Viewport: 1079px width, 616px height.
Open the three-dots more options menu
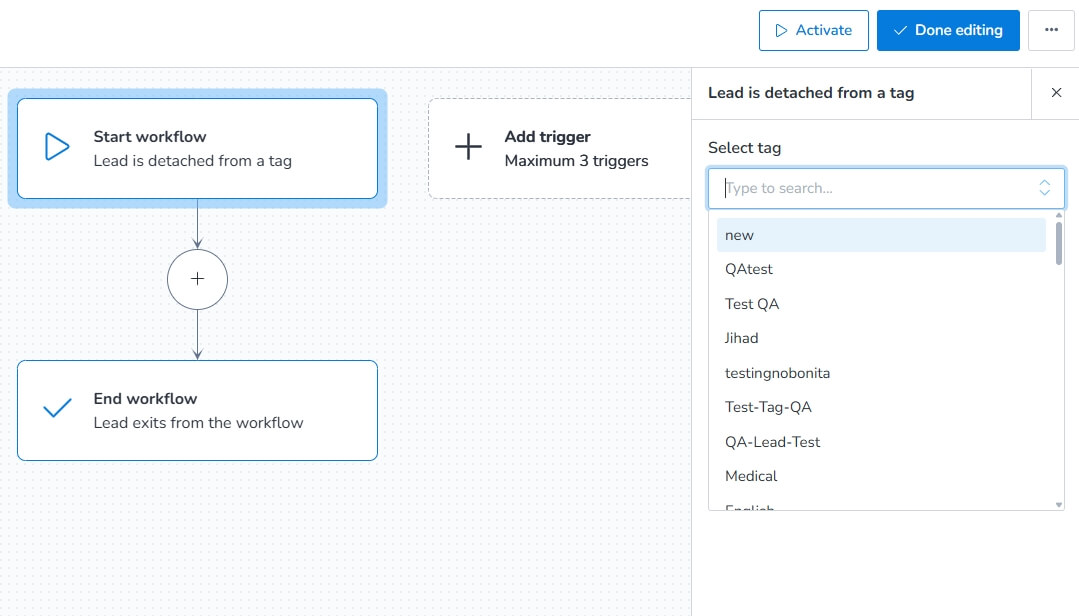click(1051, 30)
